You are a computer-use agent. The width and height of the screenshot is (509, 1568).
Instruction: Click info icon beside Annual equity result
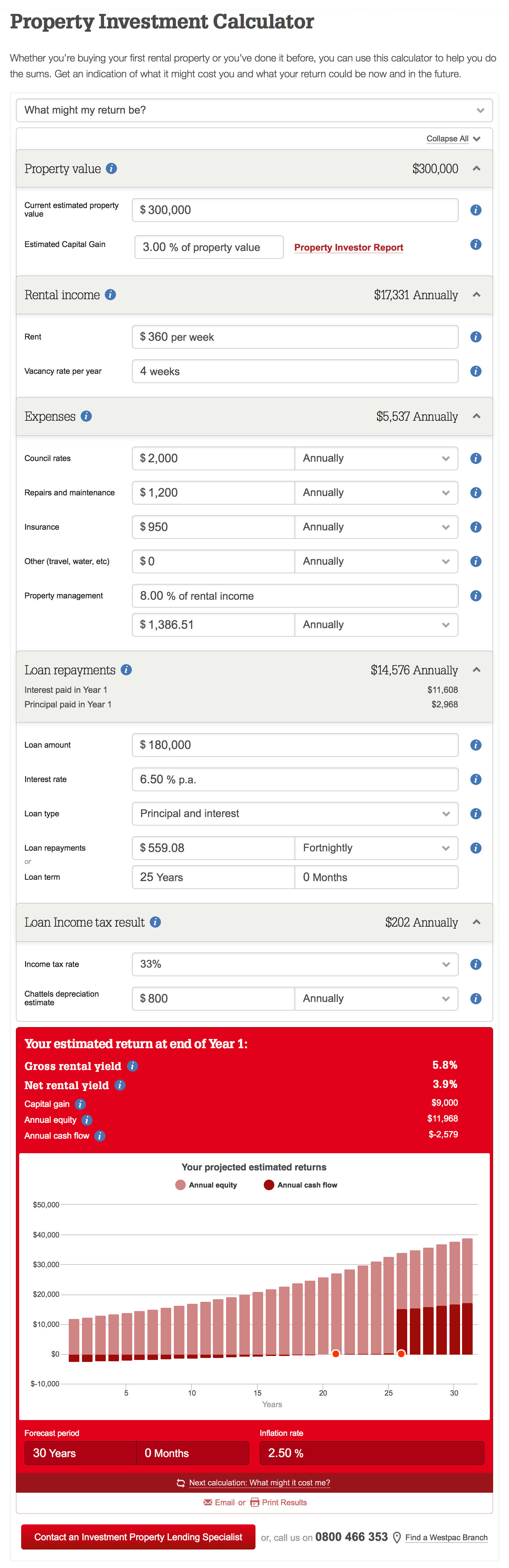coord(87,1120)
